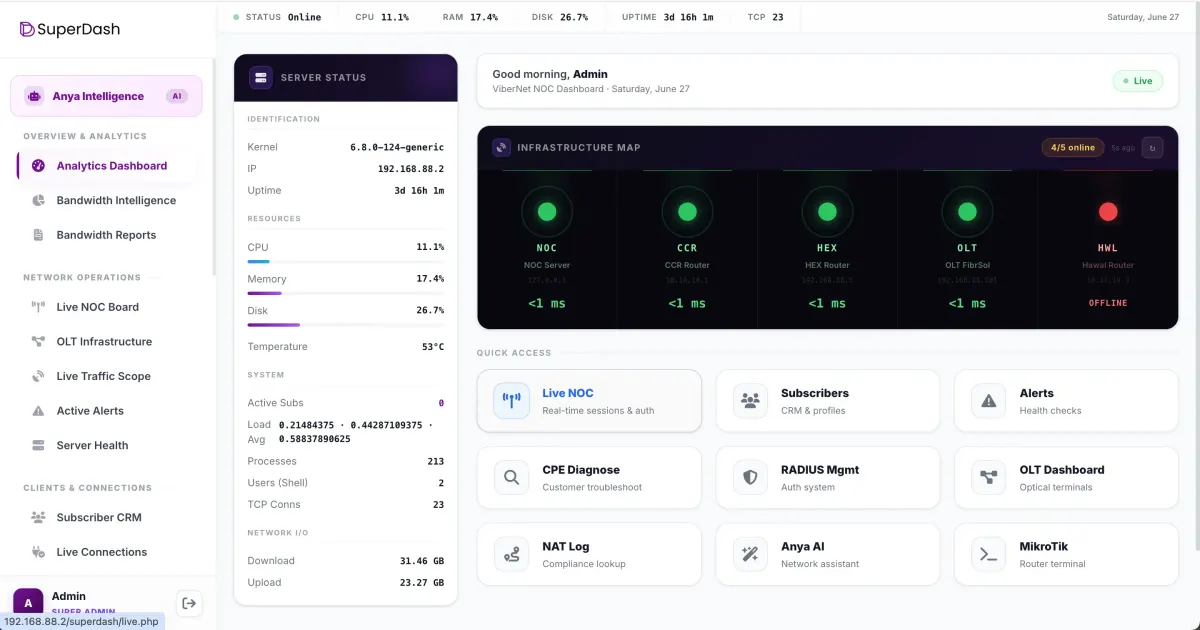Click the Server Status panel header icon
1200x630 pixels.
pos(261,77)
